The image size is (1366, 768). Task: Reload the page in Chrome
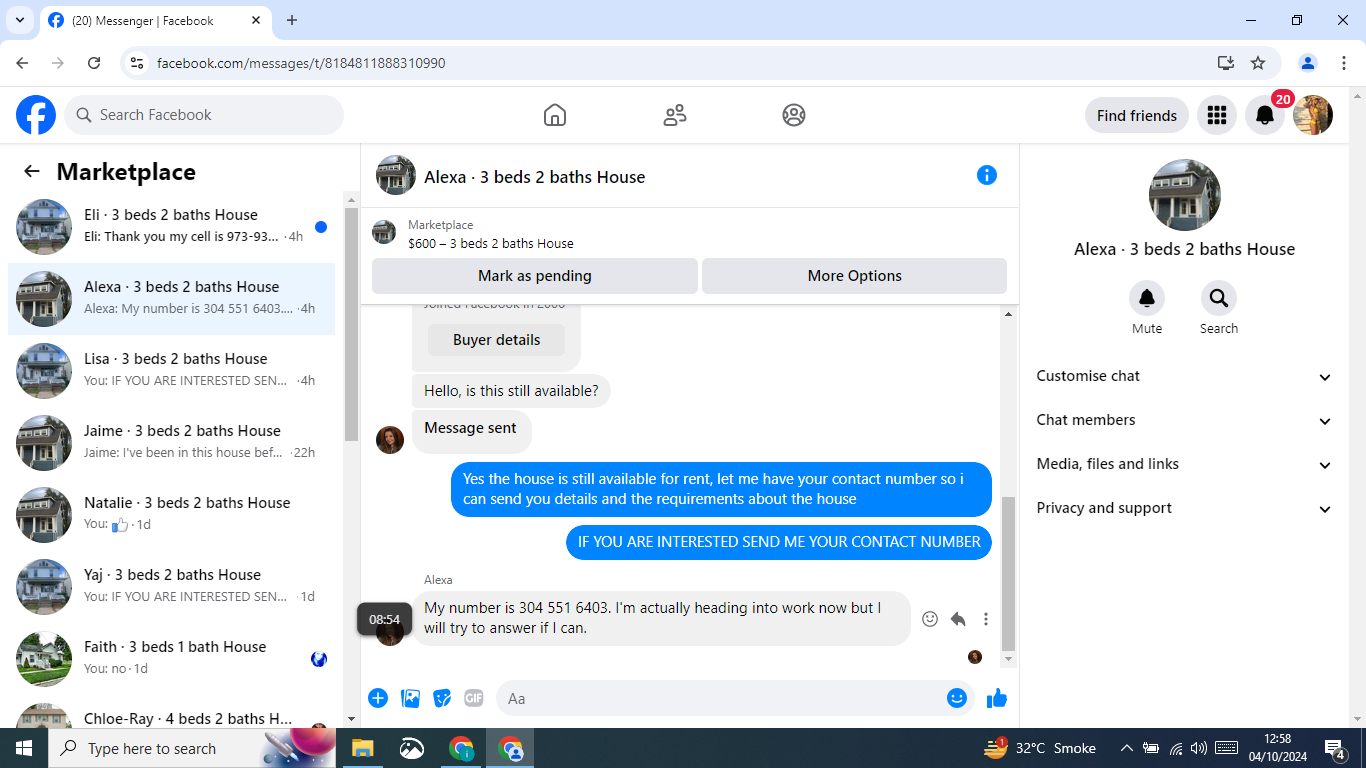coord(94,63)
